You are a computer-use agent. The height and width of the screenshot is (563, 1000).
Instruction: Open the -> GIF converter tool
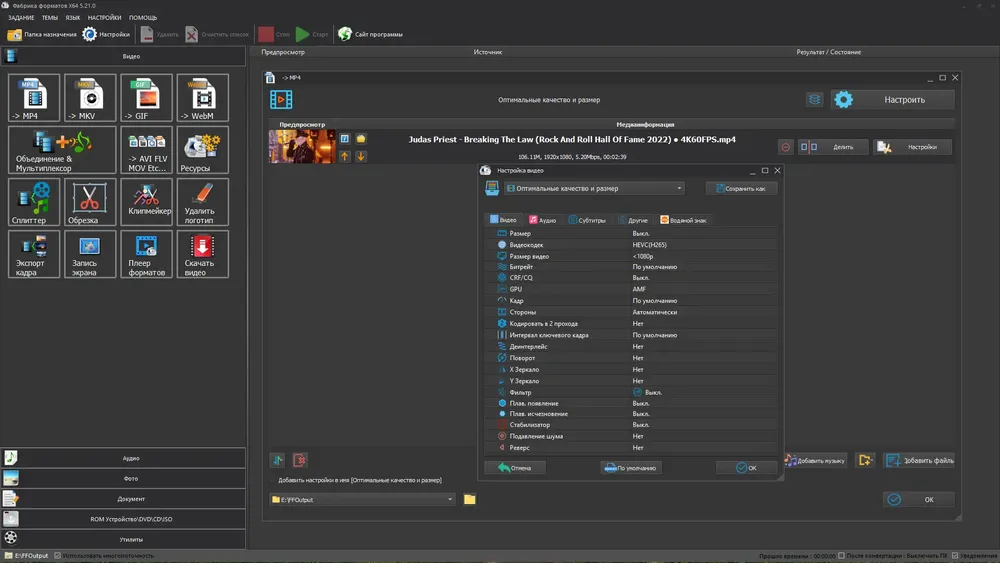coord(146,98)
